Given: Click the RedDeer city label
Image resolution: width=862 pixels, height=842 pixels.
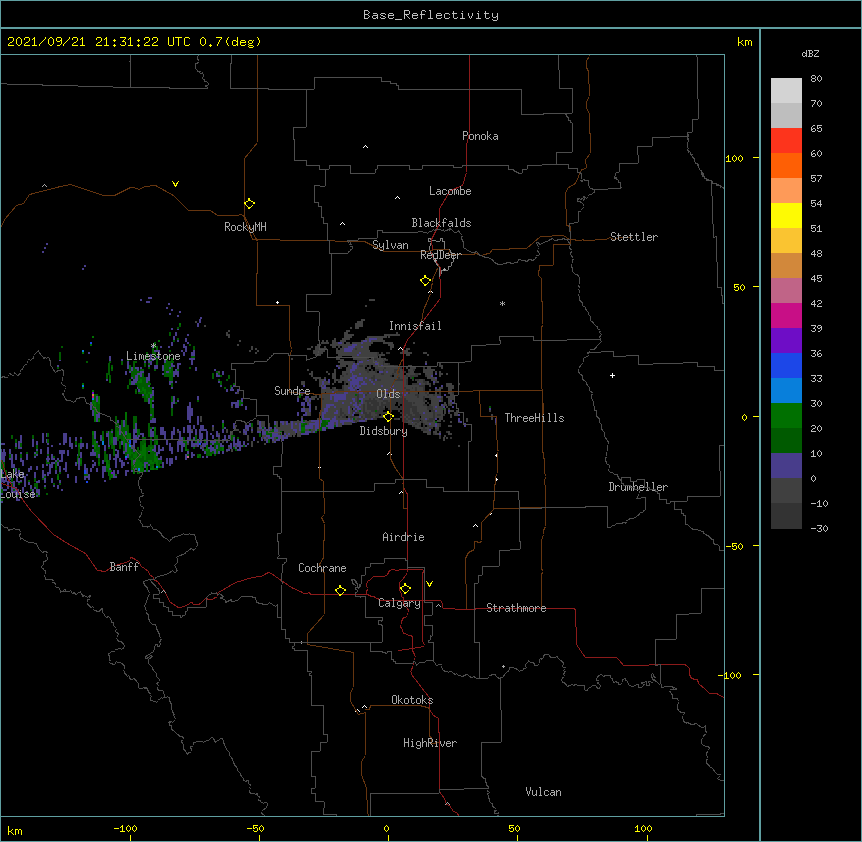Looking at the screenshot, I should 440,255.
